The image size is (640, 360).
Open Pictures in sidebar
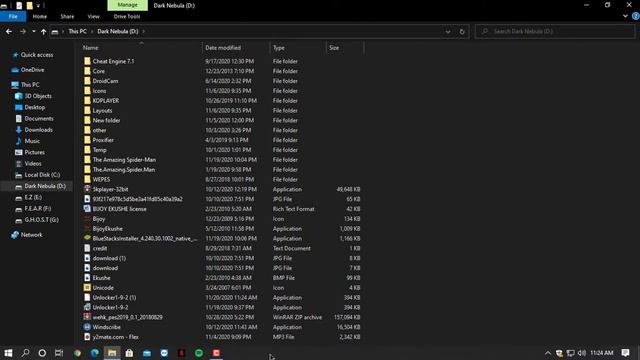[34, 152]
